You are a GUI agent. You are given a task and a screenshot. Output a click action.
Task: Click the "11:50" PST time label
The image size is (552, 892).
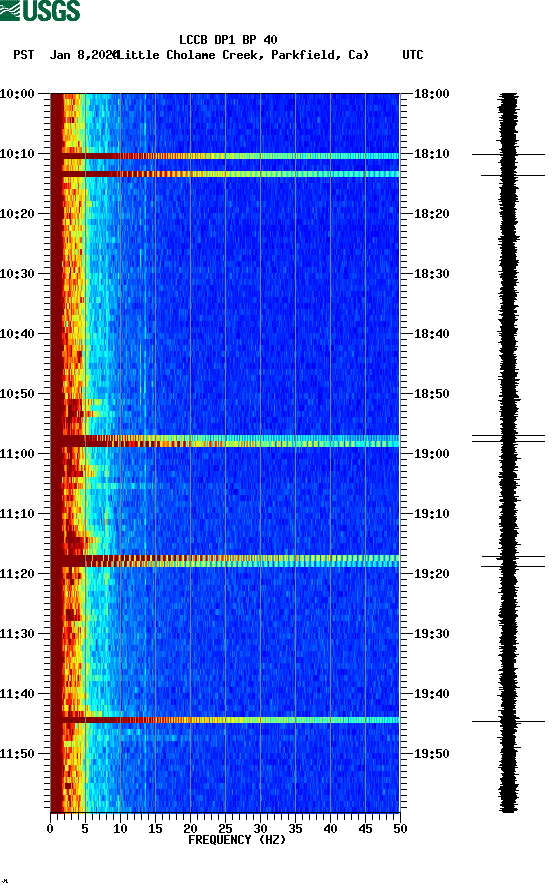point(17,754)
